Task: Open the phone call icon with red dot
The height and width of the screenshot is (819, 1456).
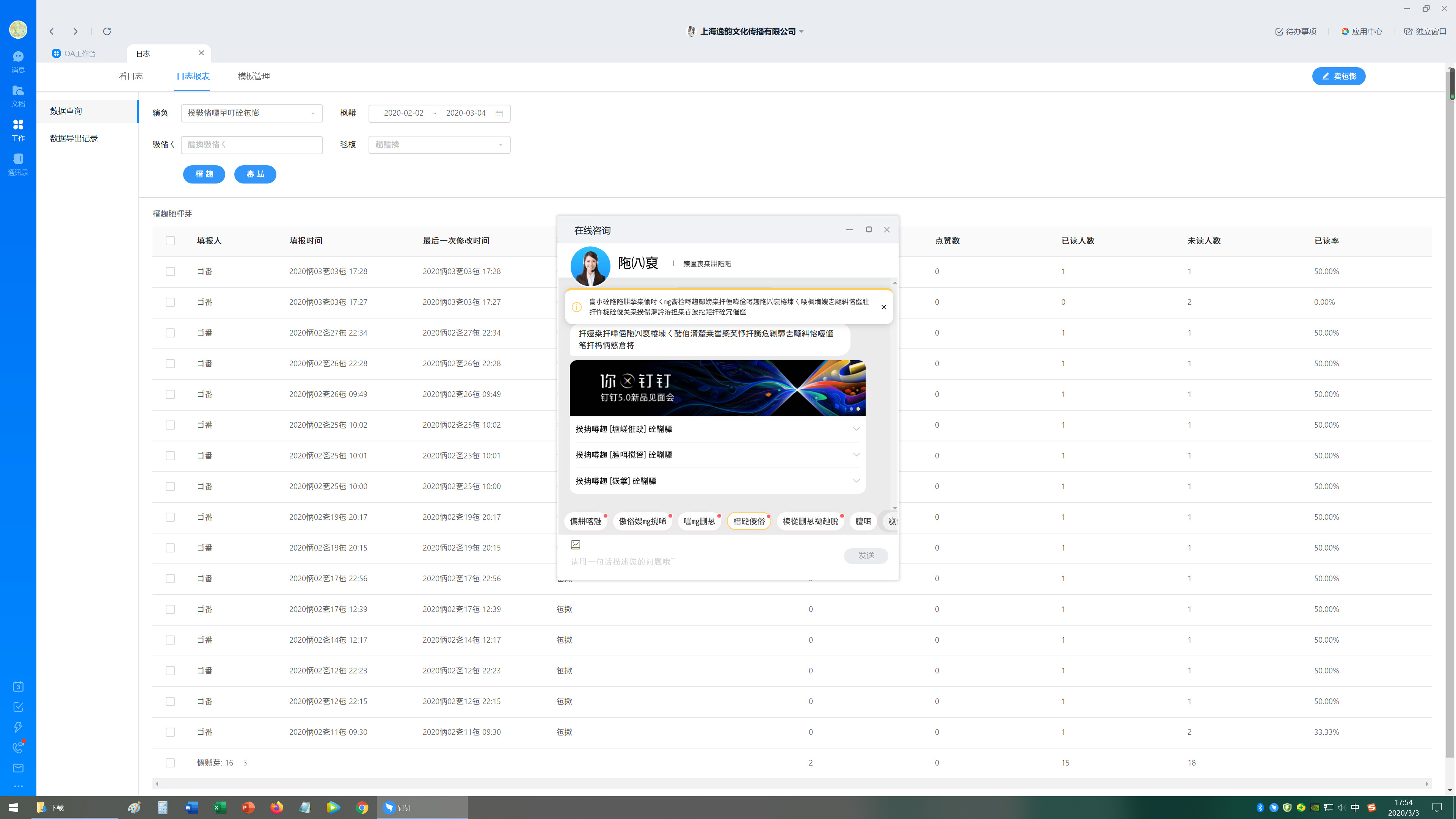Action: [x=18, y=747]
